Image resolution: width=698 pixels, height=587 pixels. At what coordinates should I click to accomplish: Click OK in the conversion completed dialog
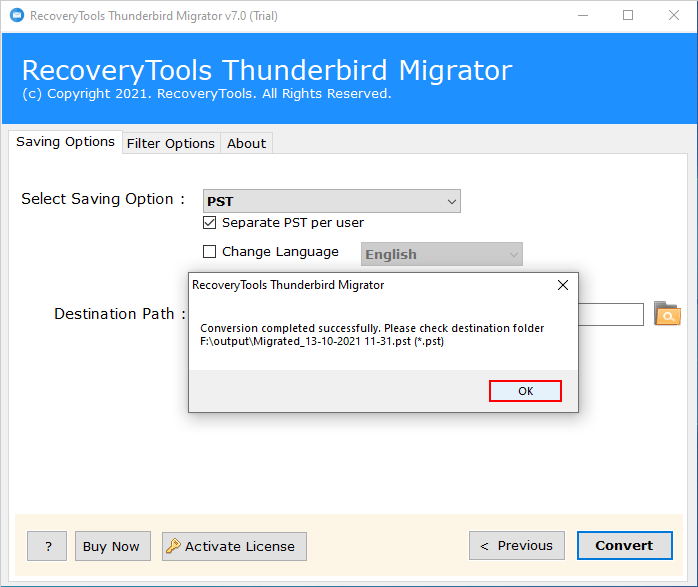[525, 391]
